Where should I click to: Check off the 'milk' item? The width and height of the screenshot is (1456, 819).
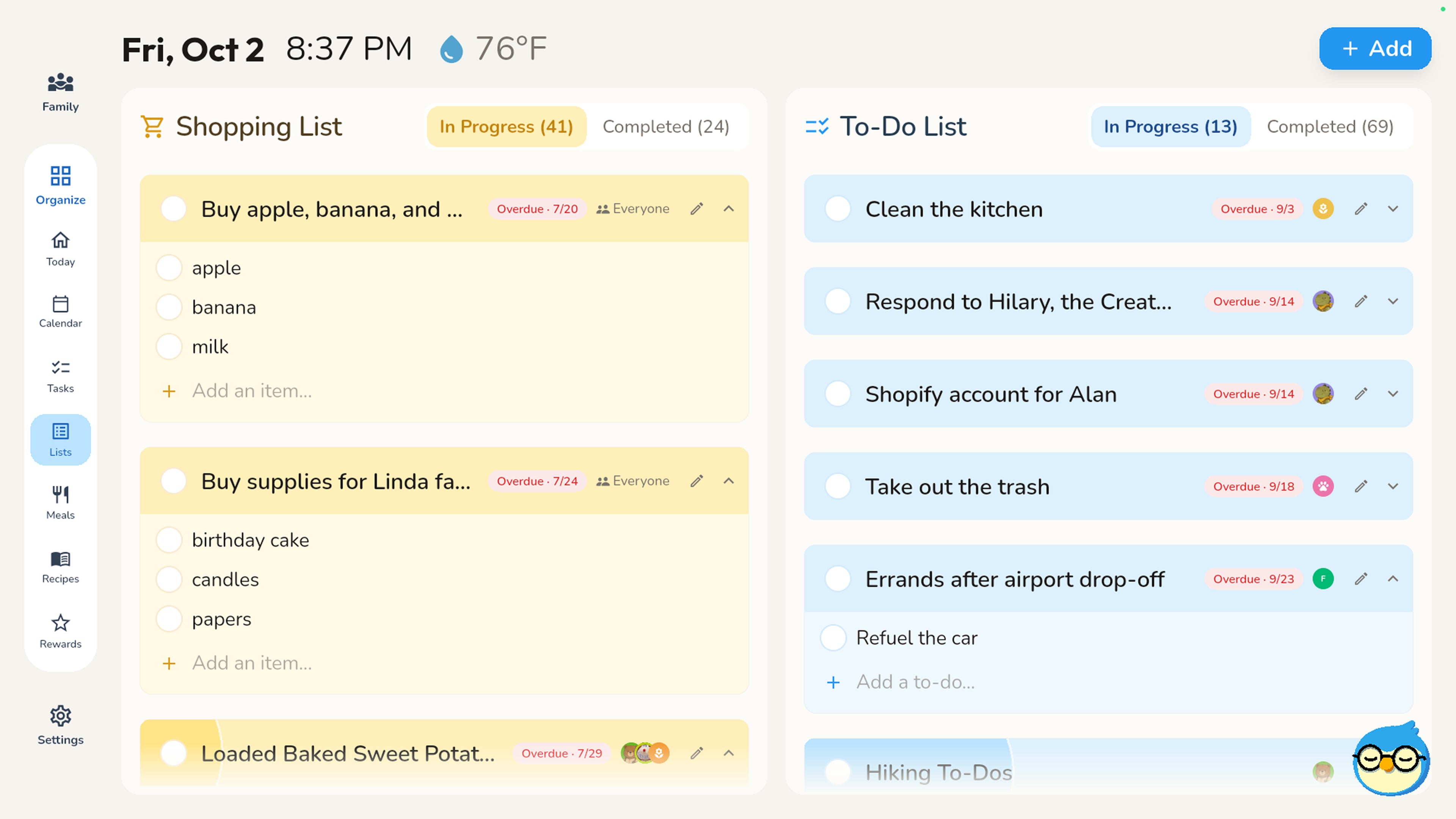click(169, 347)
